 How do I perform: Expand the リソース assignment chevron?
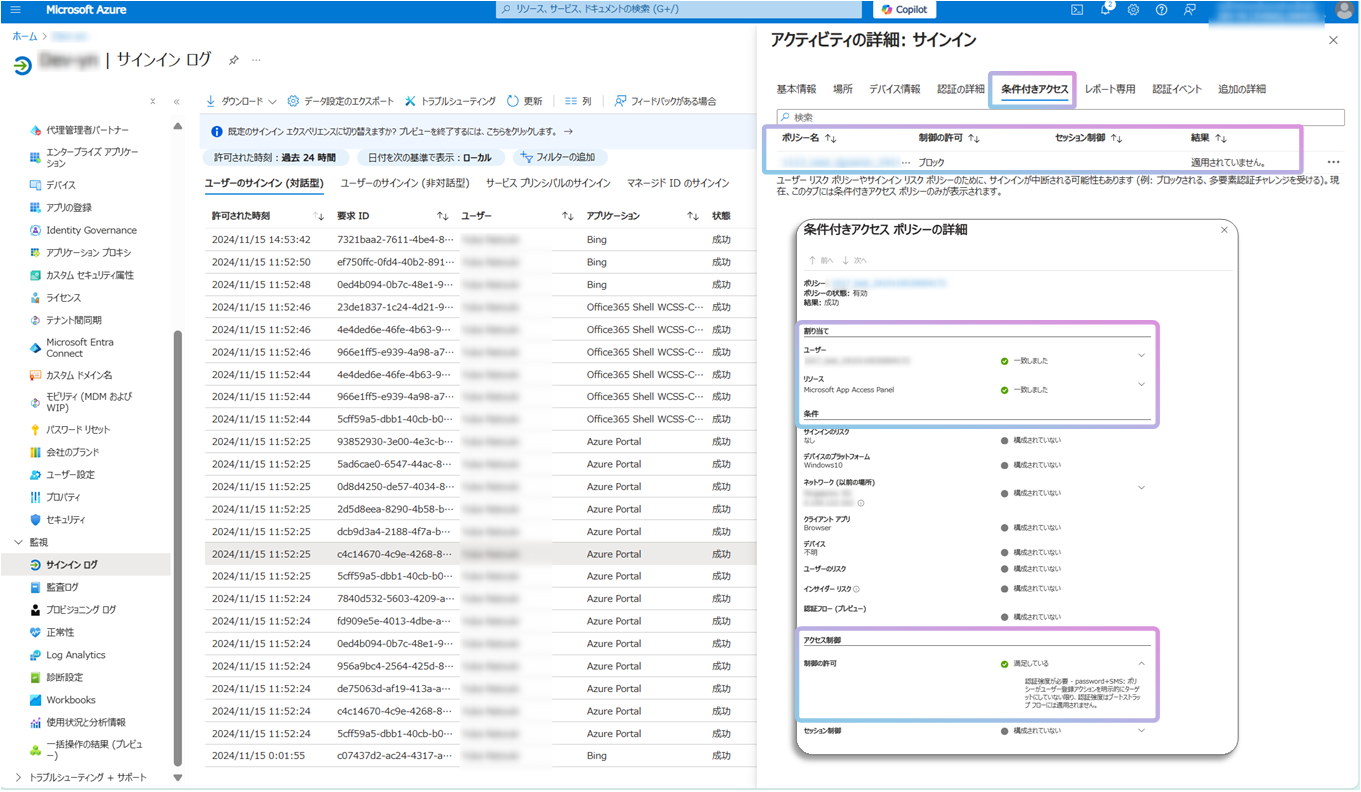pos(1141,384)
